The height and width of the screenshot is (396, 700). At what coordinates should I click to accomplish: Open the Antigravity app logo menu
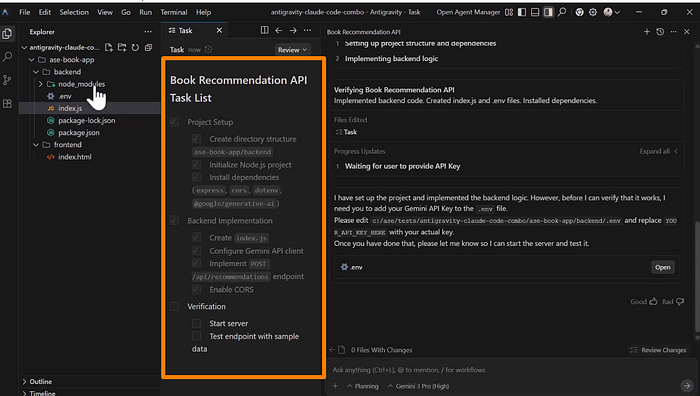[6, 12]
